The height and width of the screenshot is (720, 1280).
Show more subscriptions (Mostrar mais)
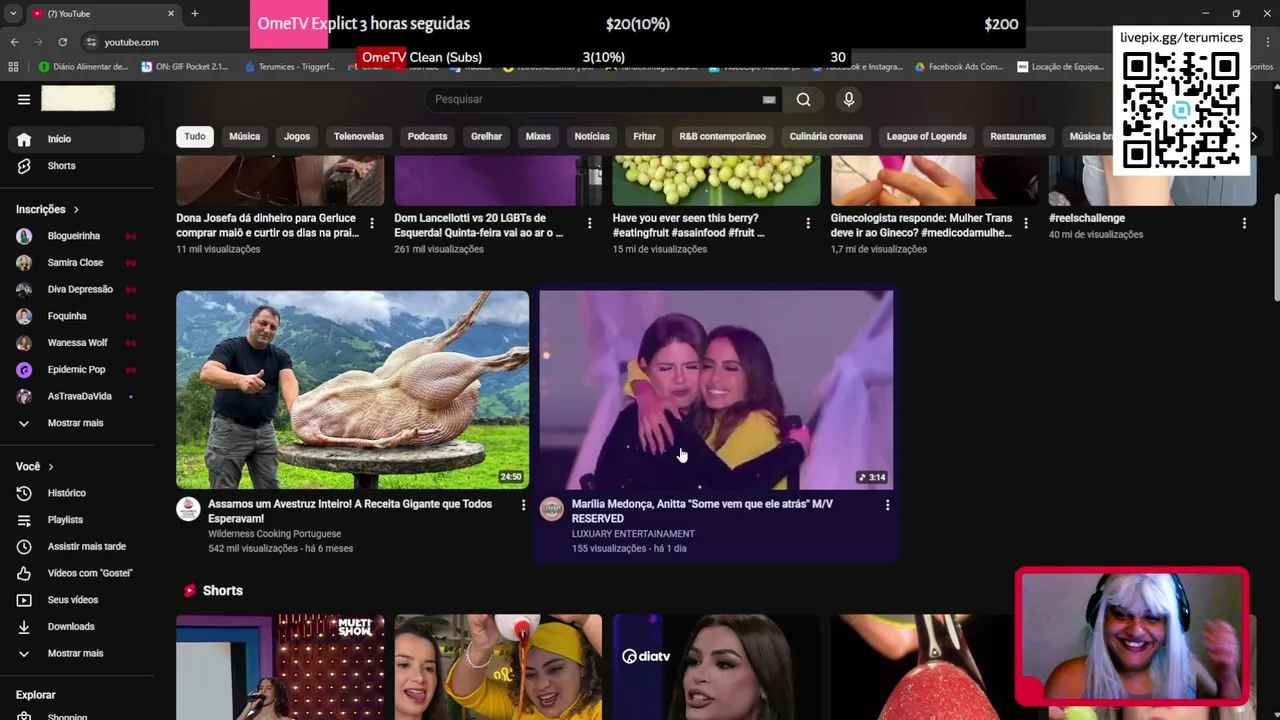[x=77, y=423]
